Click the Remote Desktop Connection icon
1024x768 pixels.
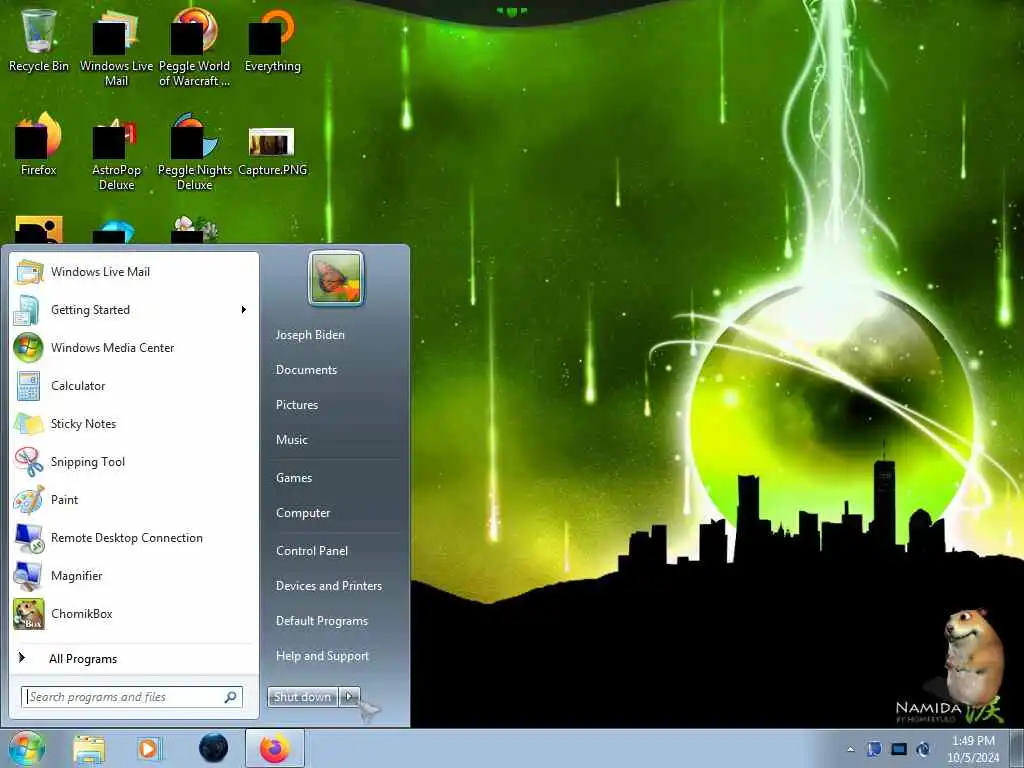pyautogui.click(x=29, y=537)
